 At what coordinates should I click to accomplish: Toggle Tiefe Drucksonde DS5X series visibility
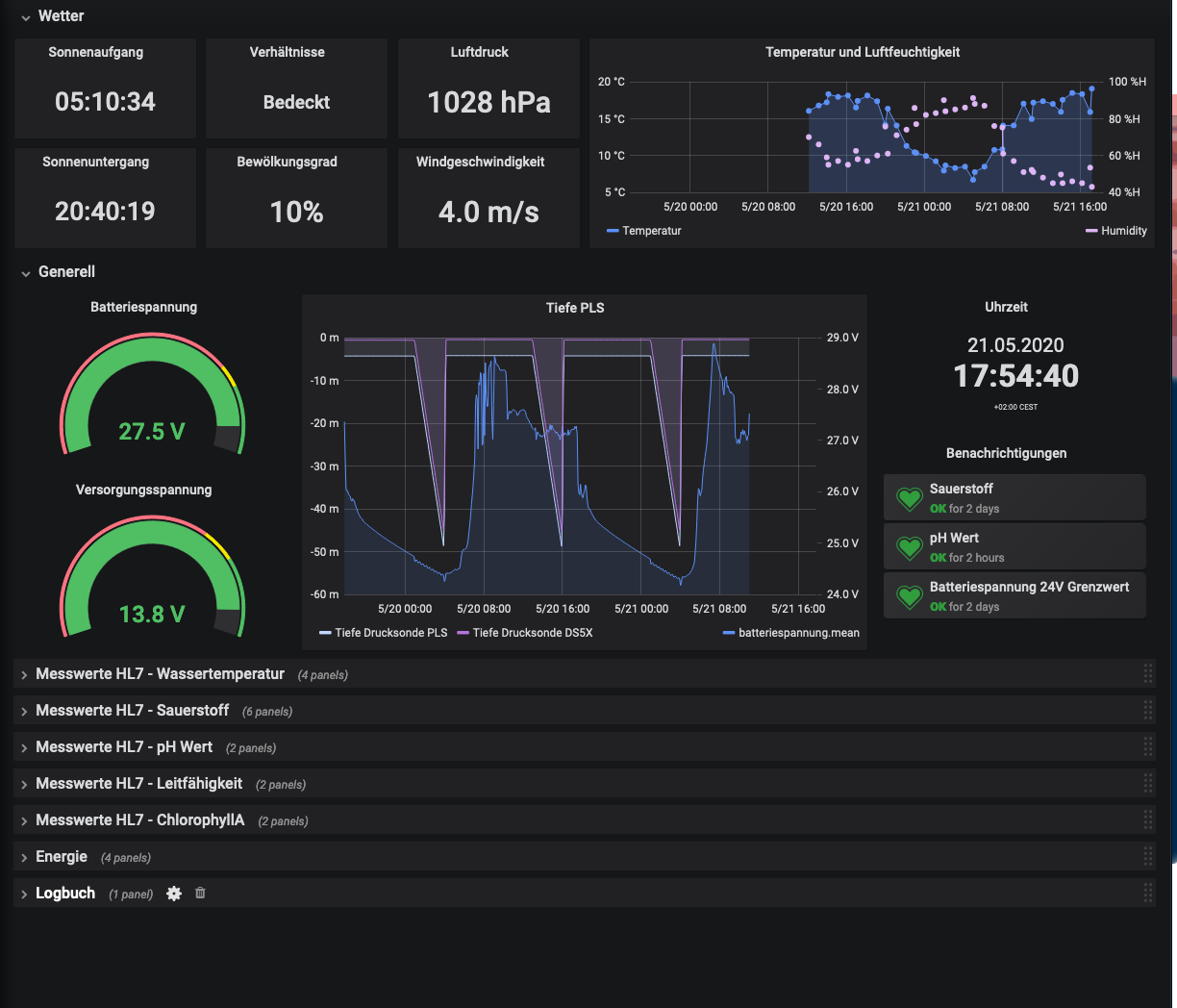[x=536, y=633]
